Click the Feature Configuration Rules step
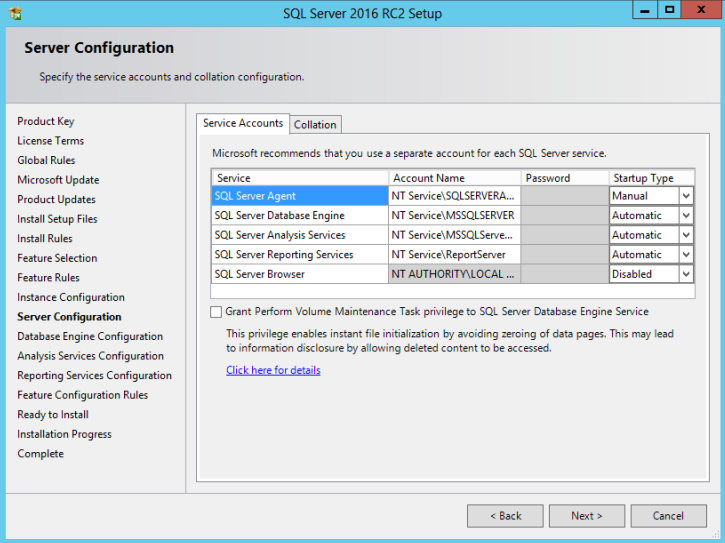Image resolution: width=725 pixels, height=543 pixels. pyautogui.click(x=83, y=395)
